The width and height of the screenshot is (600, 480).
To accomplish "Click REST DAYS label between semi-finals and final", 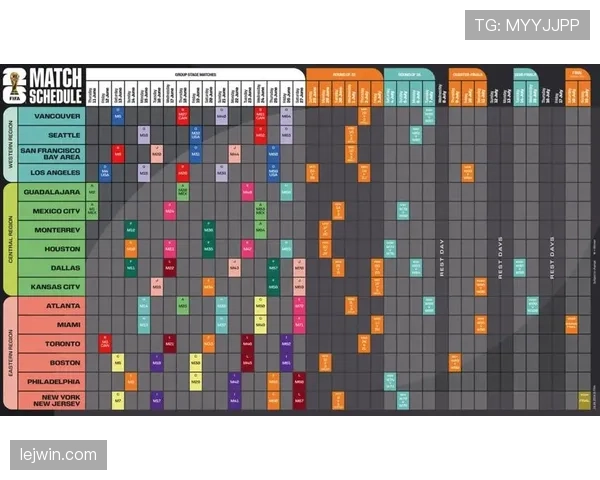I will 552,258.
